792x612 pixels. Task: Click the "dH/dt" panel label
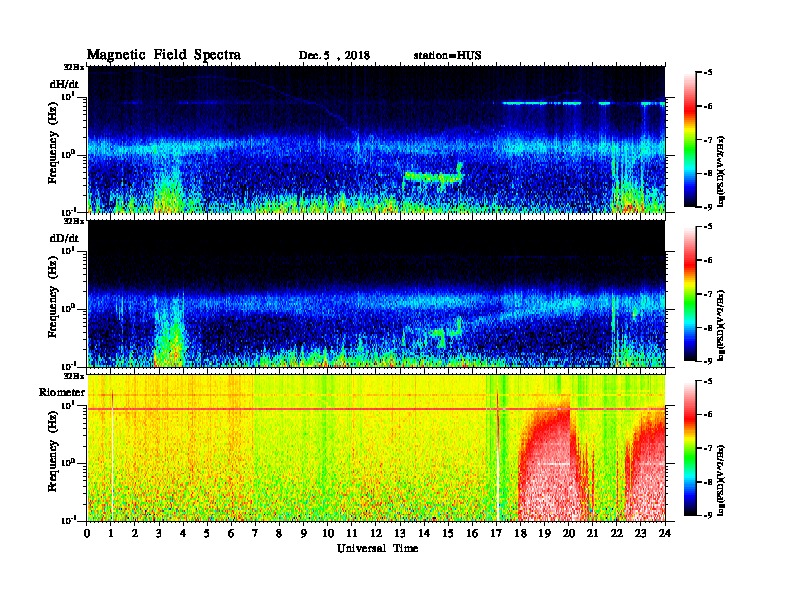(64, 84)
